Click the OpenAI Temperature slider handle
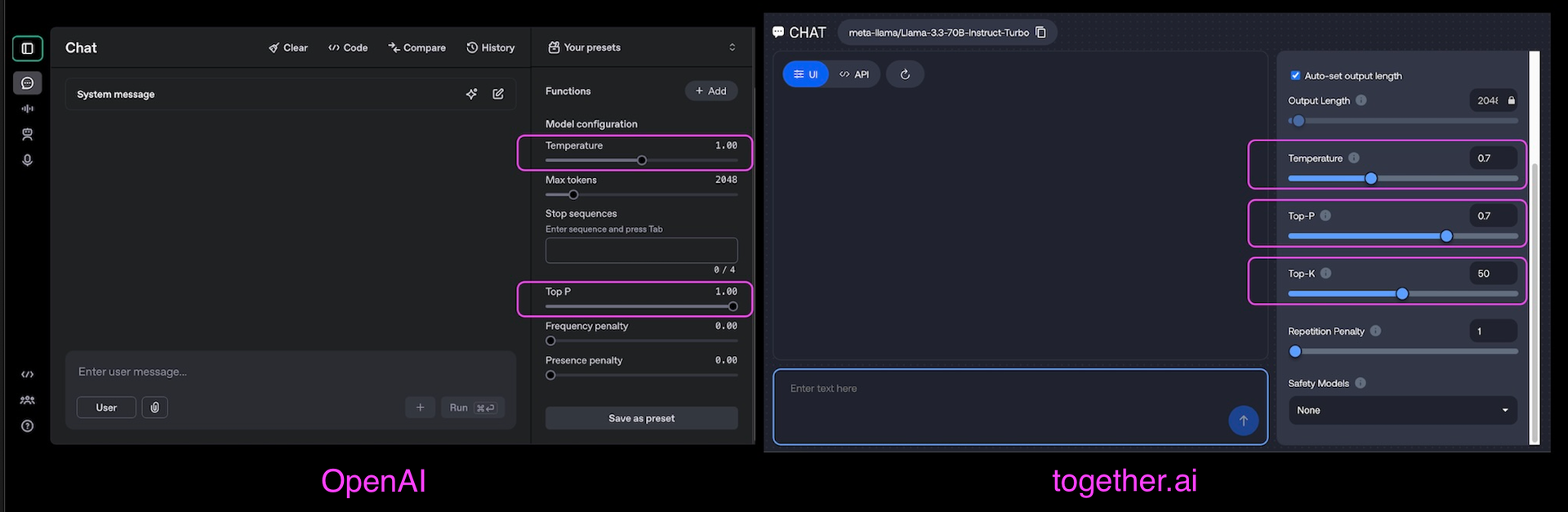1568x512 pixels. click(642, 161)
